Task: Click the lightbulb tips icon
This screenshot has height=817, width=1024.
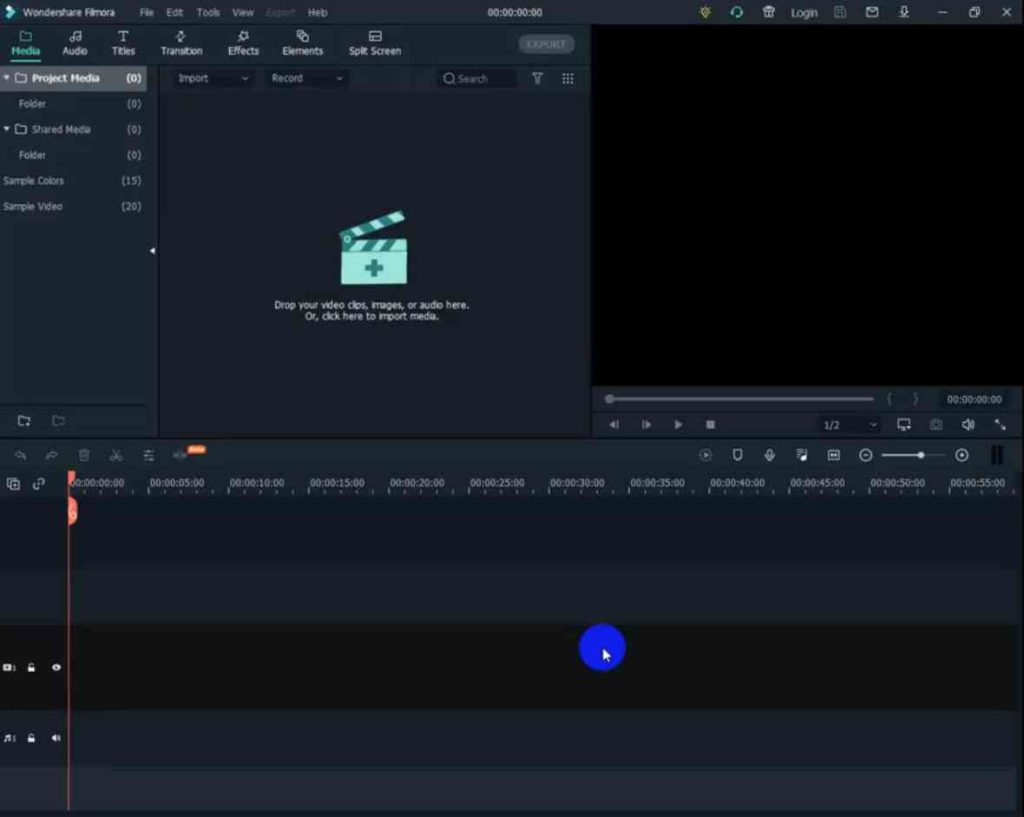Action: 705,12
